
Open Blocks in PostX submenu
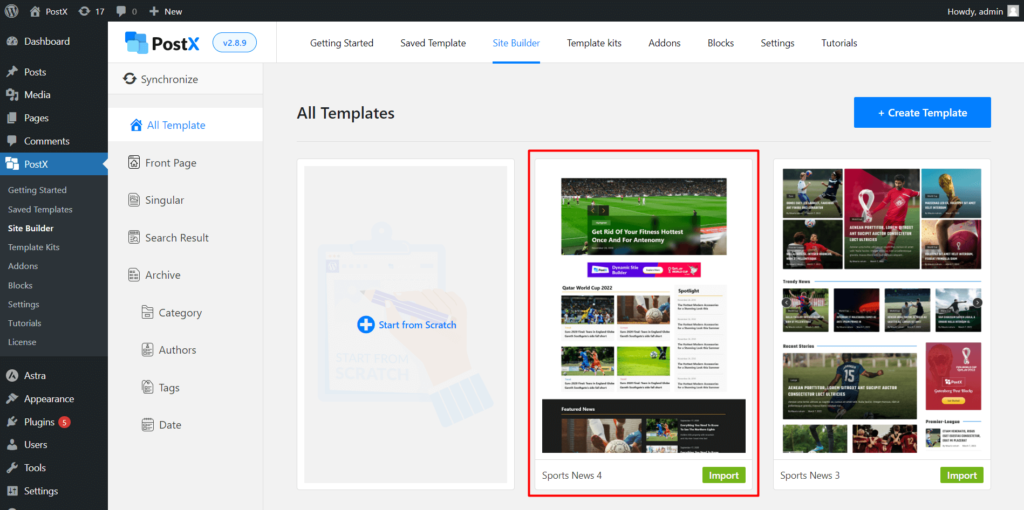coord(20,285)
